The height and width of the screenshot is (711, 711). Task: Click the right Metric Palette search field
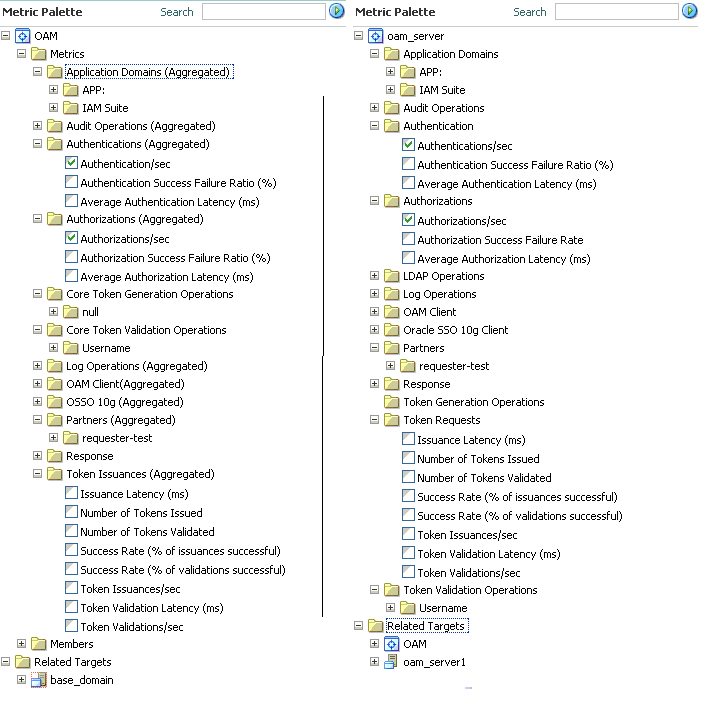616,12
